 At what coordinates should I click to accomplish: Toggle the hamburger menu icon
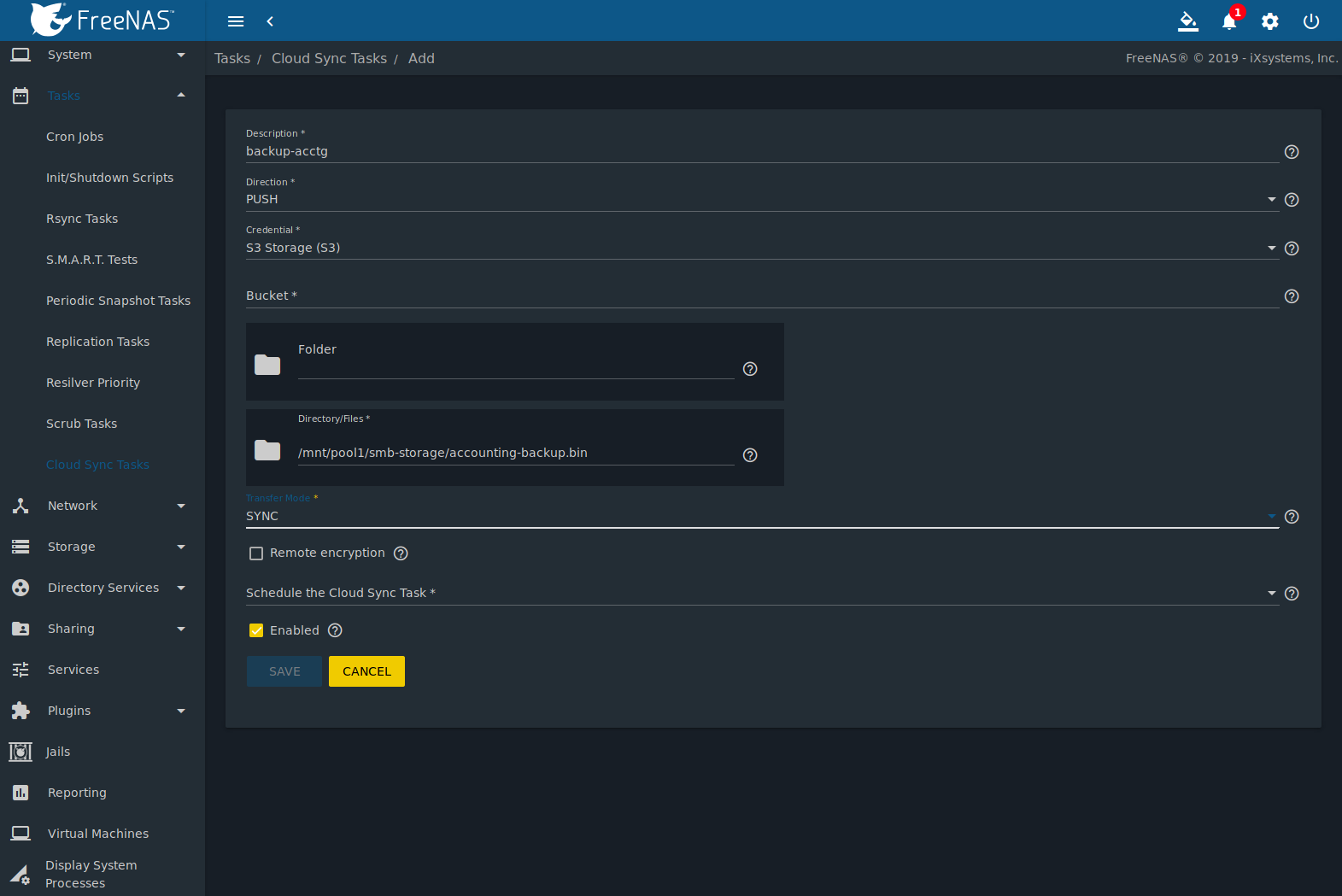coord(236,21)
